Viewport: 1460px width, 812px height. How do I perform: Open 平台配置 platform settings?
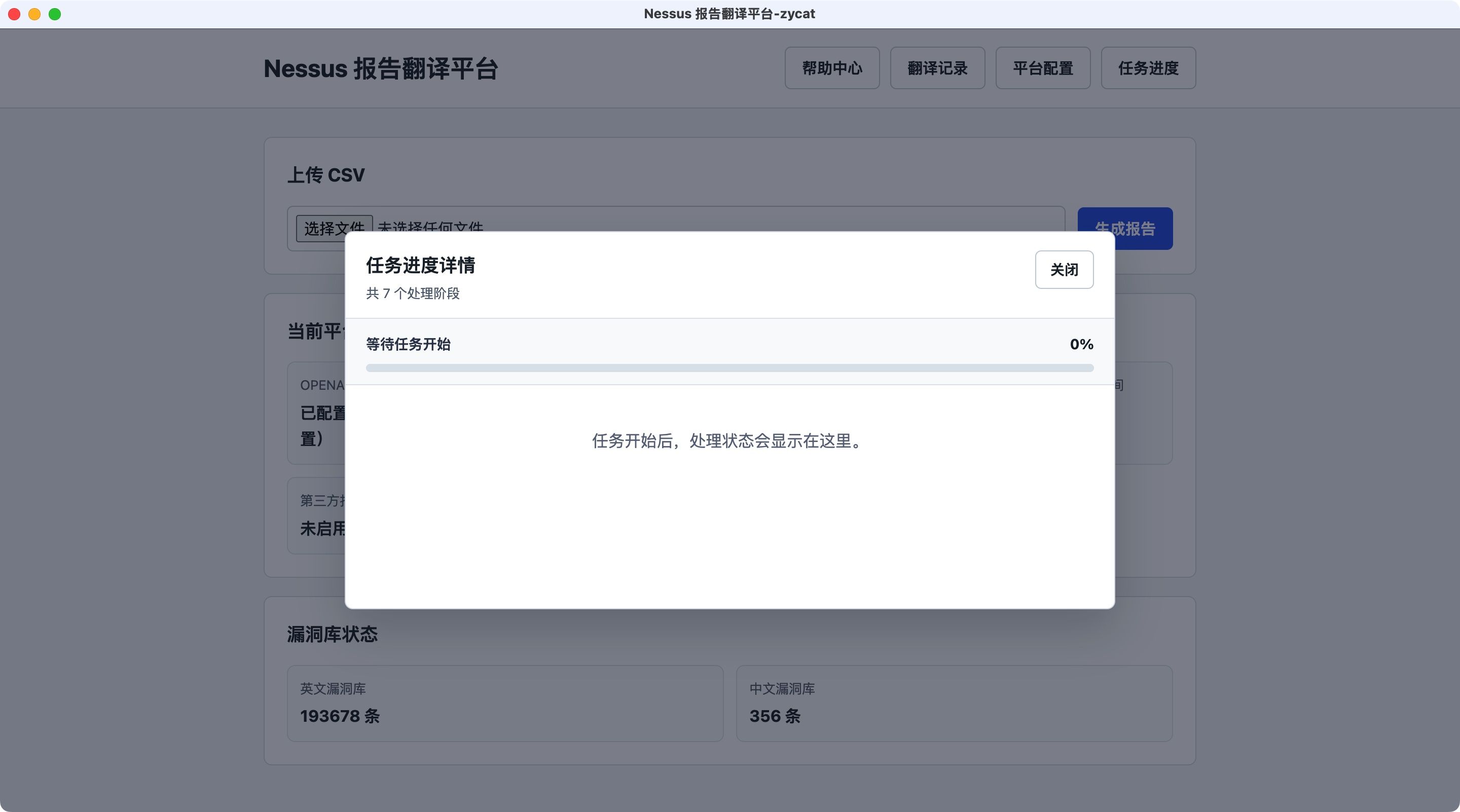(1043, 68)
